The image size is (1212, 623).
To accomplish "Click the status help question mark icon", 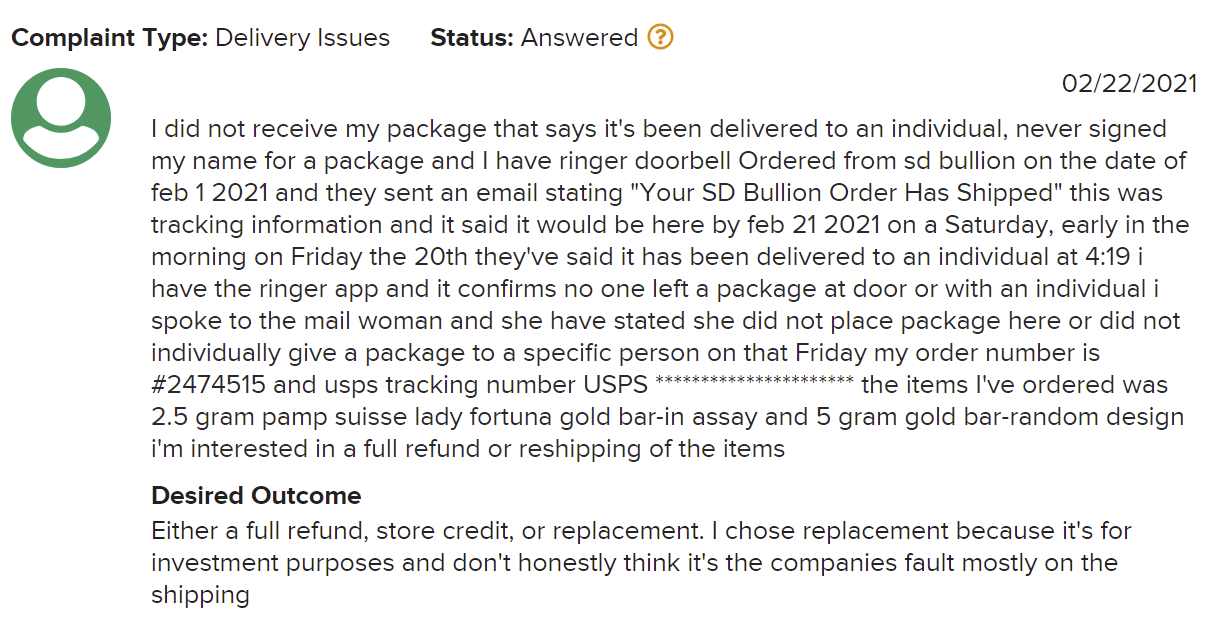I will 660,38.
